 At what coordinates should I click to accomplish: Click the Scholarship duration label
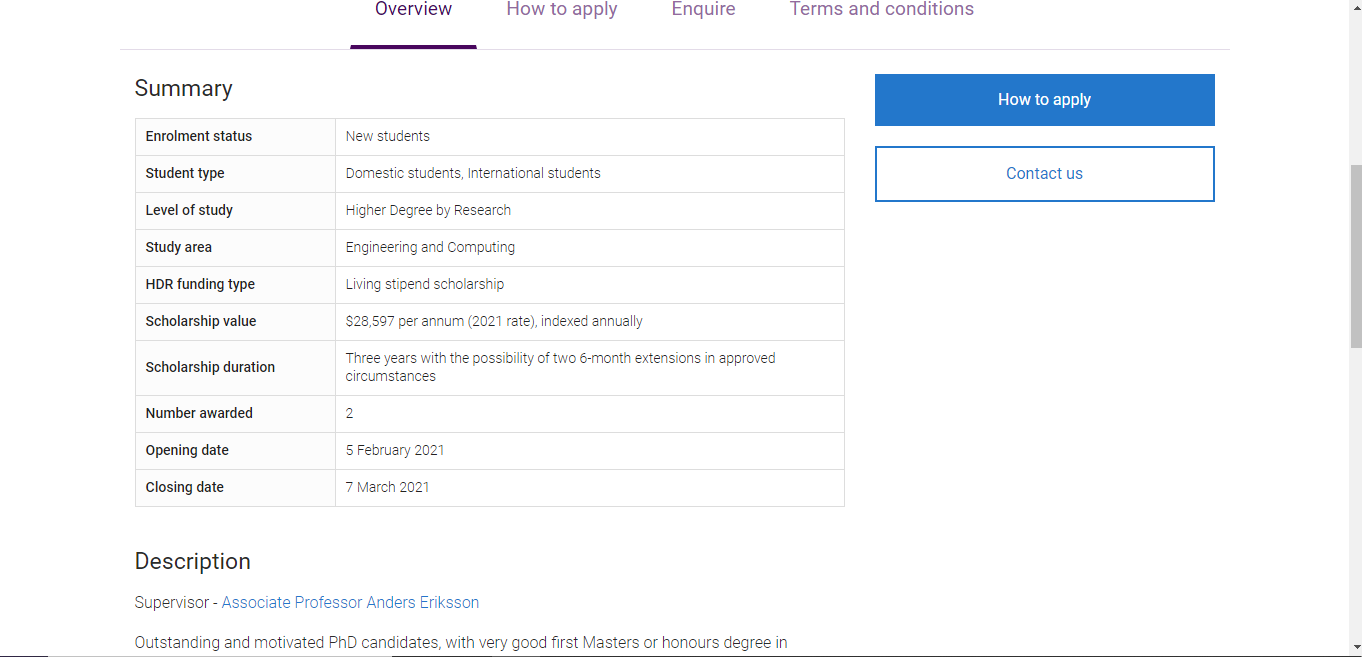point(210,368)
